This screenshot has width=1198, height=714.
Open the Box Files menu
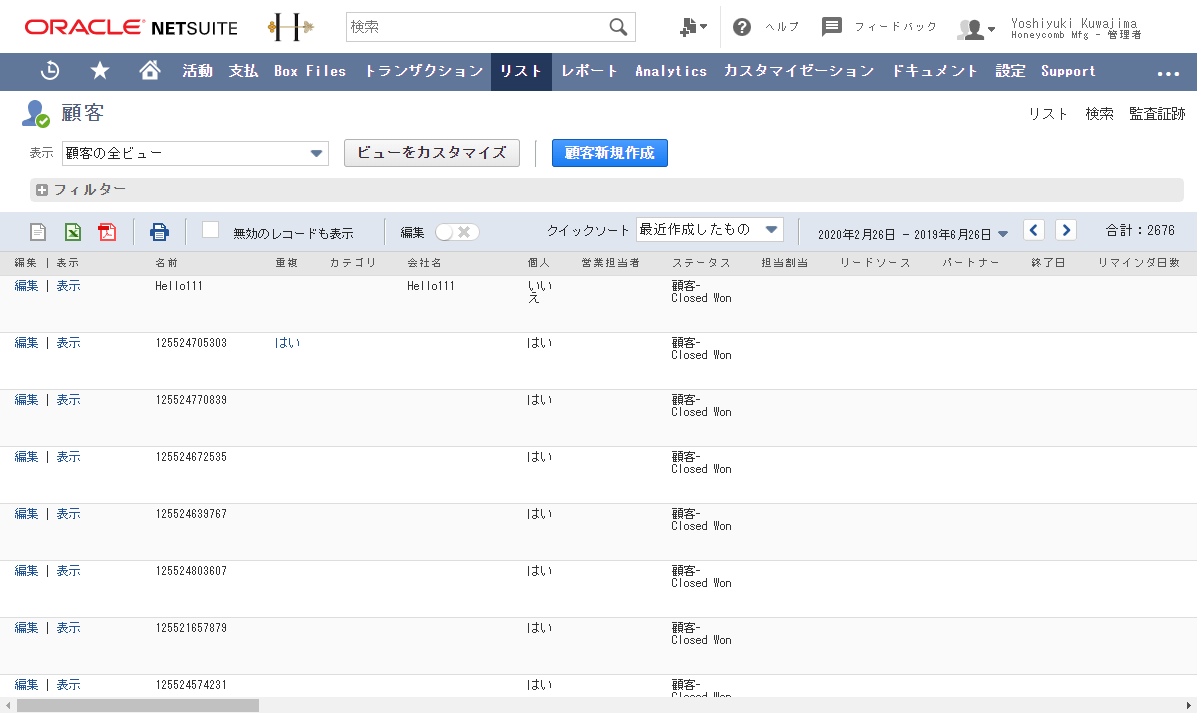[x=310, y=71]
